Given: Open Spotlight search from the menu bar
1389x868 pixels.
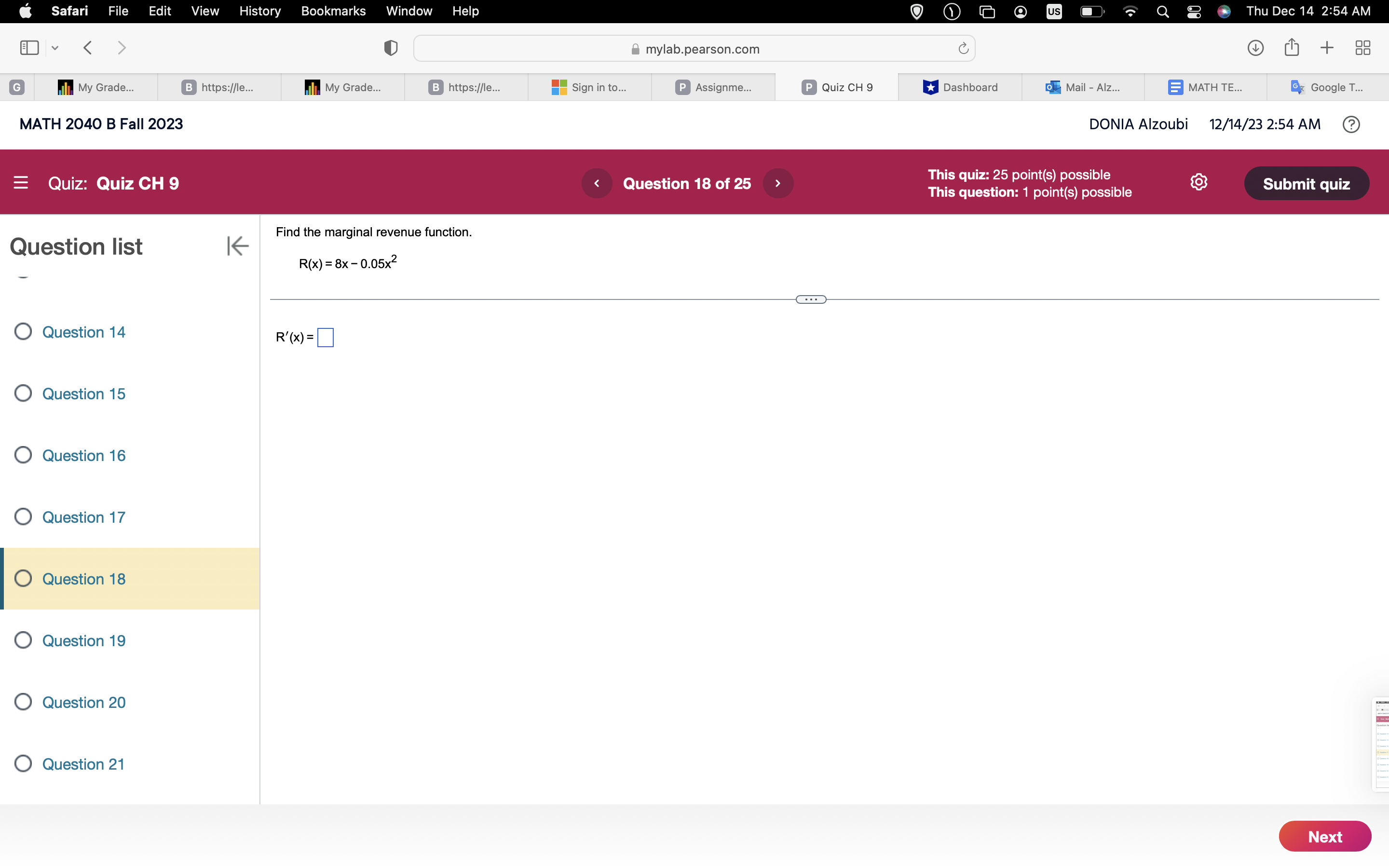Looking at the screenshot, I should [1162, 11].
